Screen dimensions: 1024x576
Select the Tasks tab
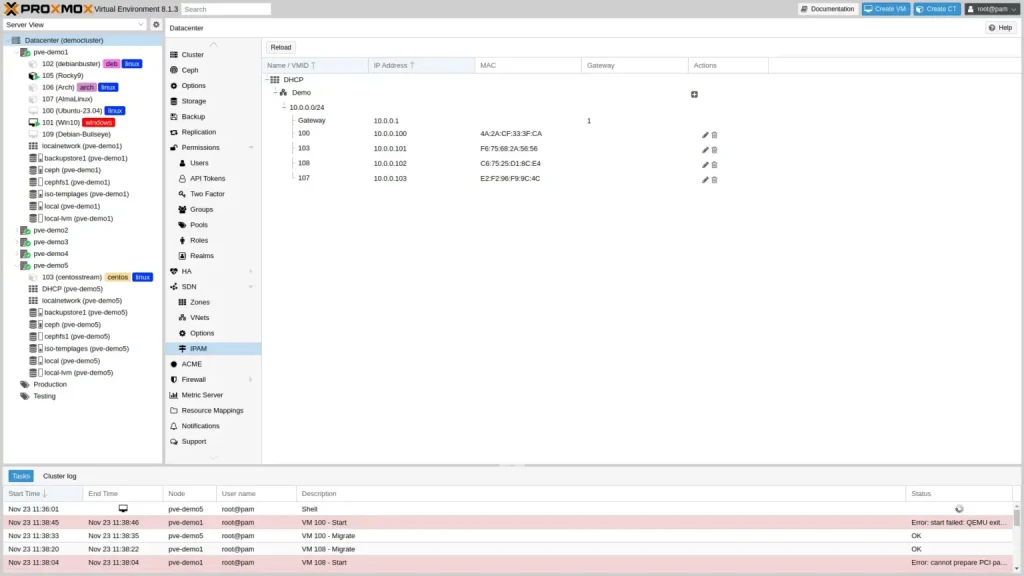click(x=20, y=475)
